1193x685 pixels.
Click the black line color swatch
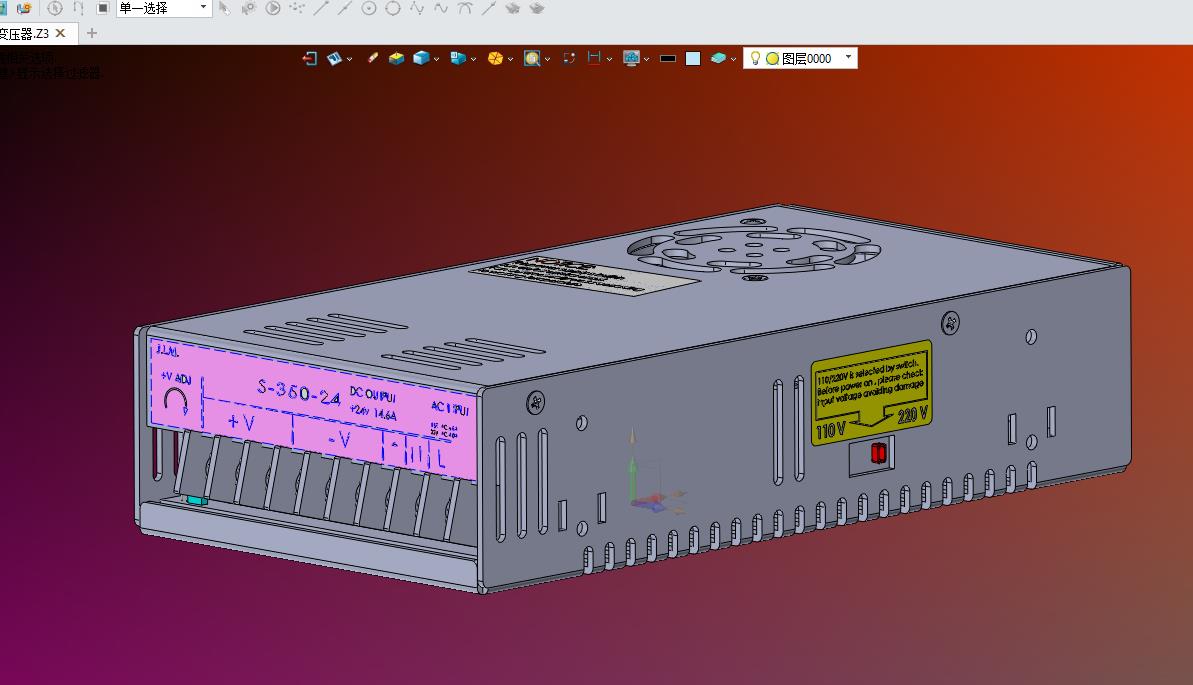668,59
